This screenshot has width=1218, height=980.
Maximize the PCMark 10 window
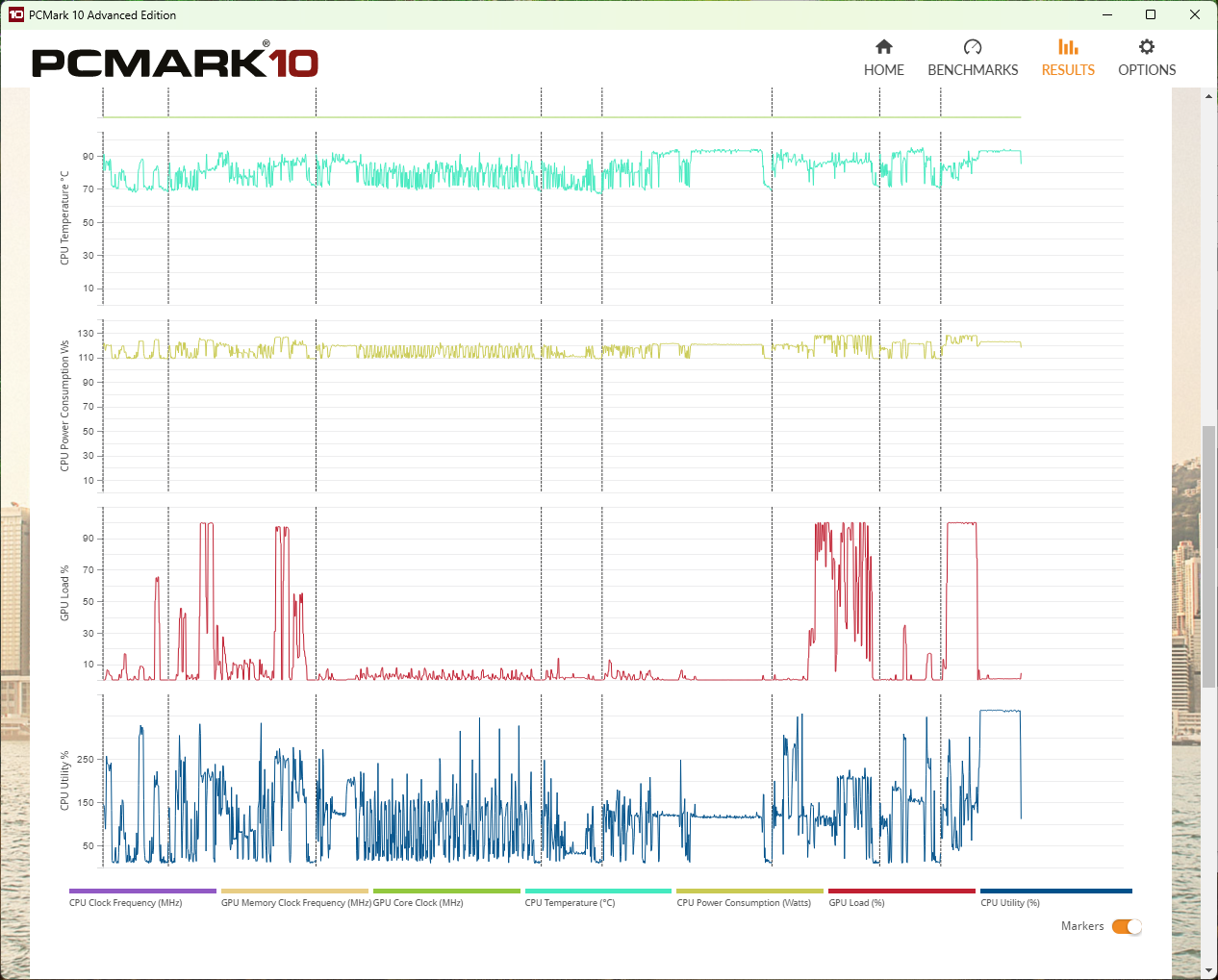pos(1150,15)
